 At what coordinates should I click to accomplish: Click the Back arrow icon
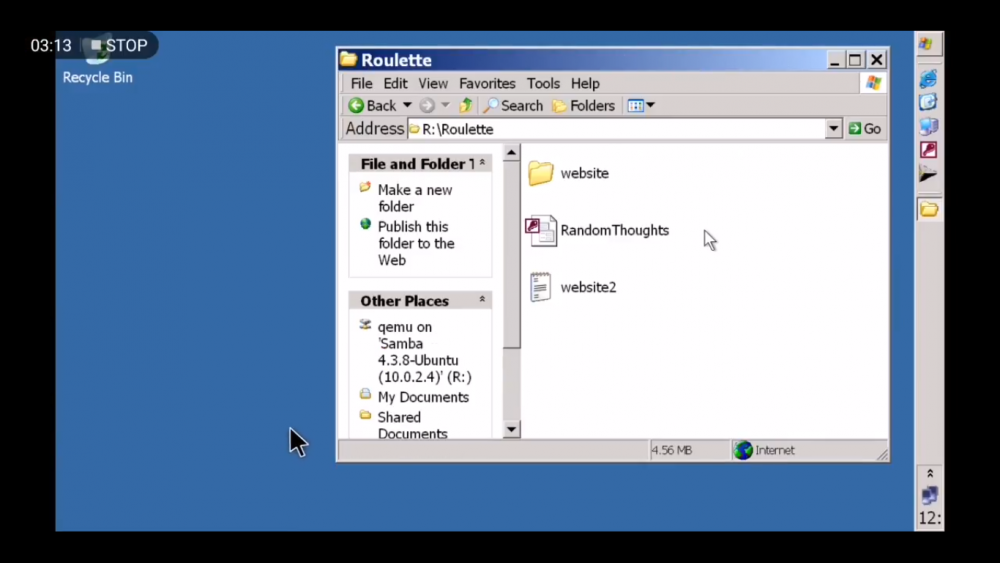click(x=356, y=105)
